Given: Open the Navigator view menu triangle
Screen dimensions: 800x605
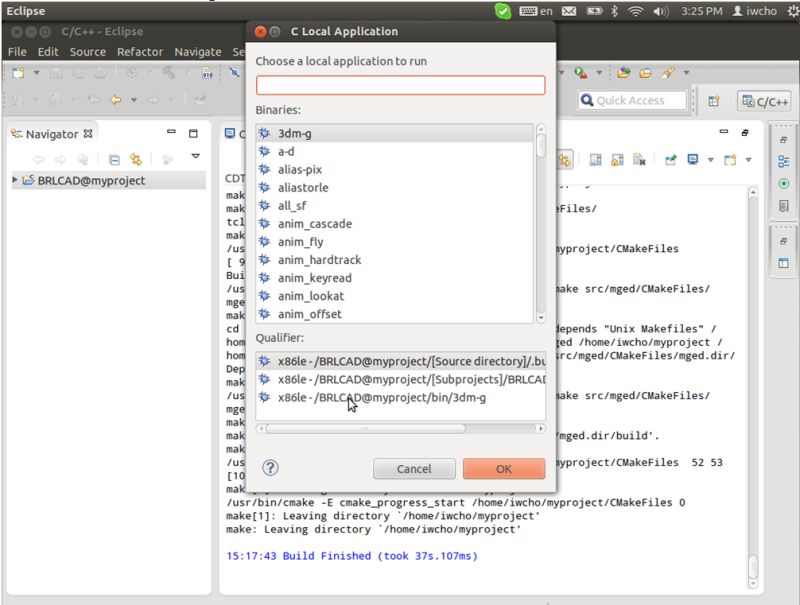Looking at the screenshot, I should click(195, 157).
